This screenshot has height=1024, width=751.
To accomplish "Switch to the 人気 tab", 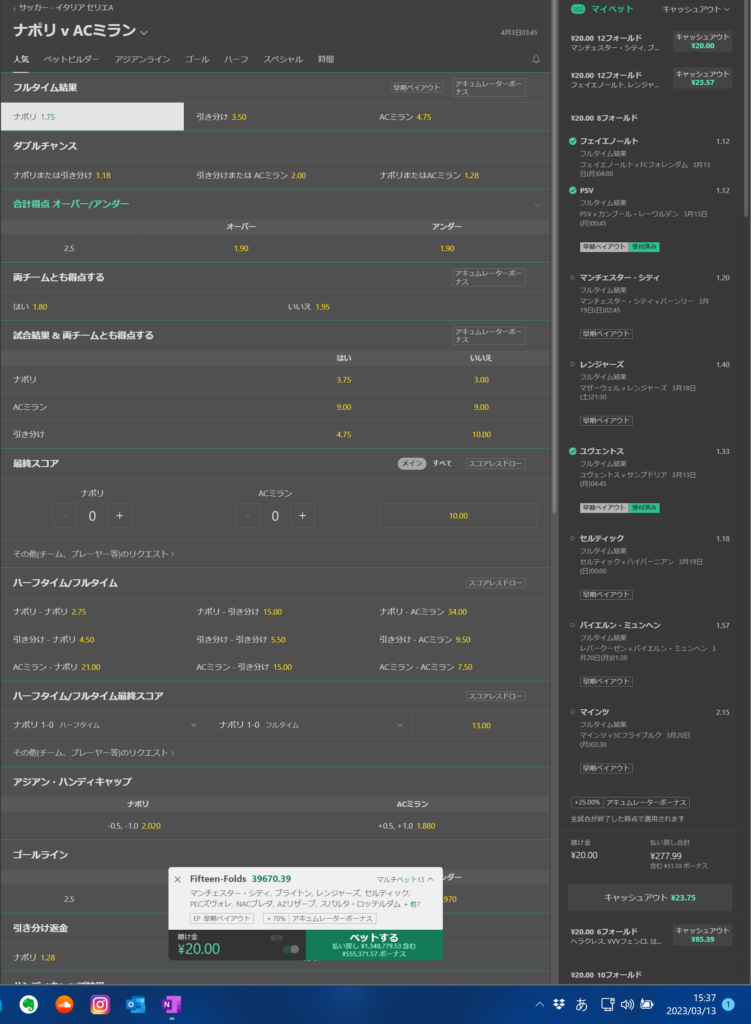I will (x=21, y=59).
